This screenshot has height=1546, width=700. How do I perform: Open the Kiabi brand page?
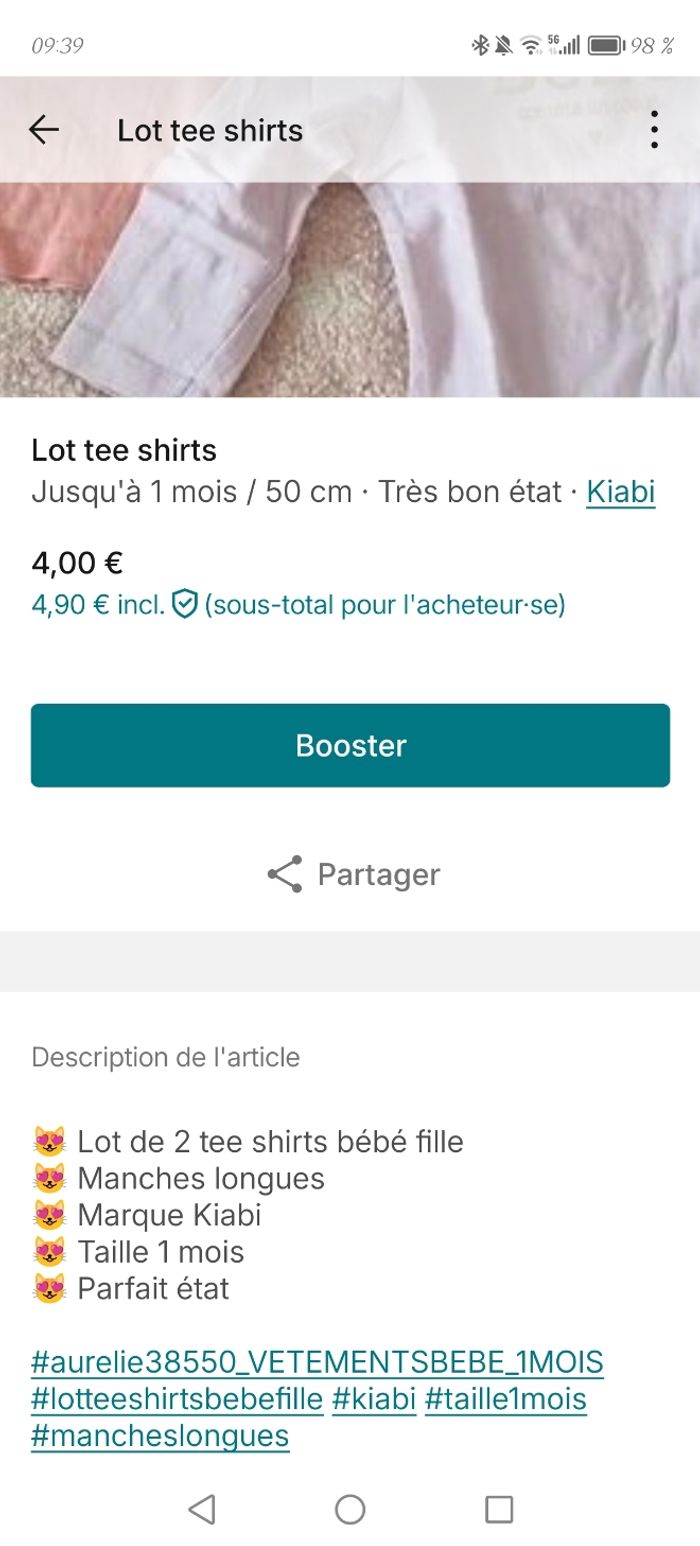point(621,491)
